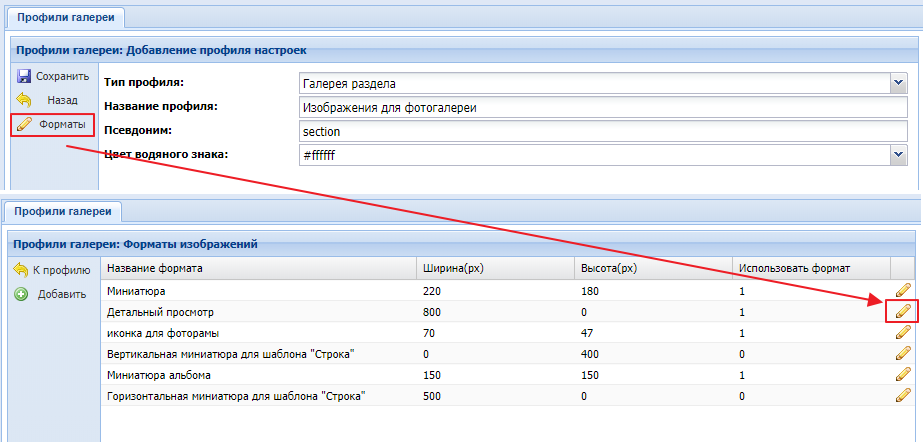This screenshot has height=442, width=923.
Task: Edit the Миниатюра альбома pencil icon
Action: pos(903,375)
